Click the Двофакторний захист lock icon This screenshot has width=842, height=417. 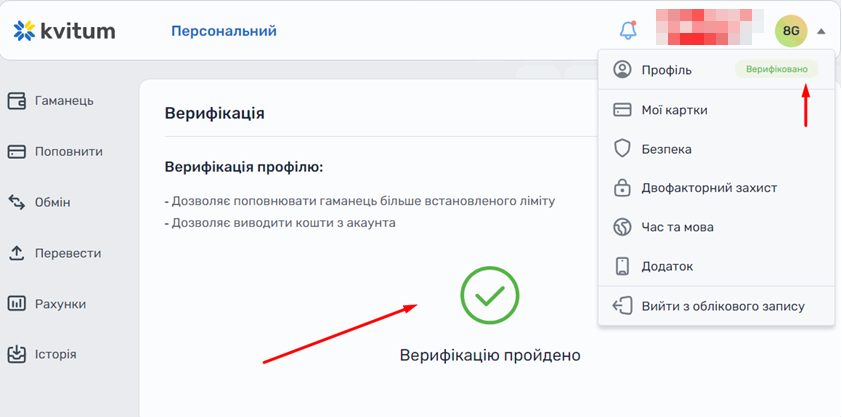[x=622, y=188]
